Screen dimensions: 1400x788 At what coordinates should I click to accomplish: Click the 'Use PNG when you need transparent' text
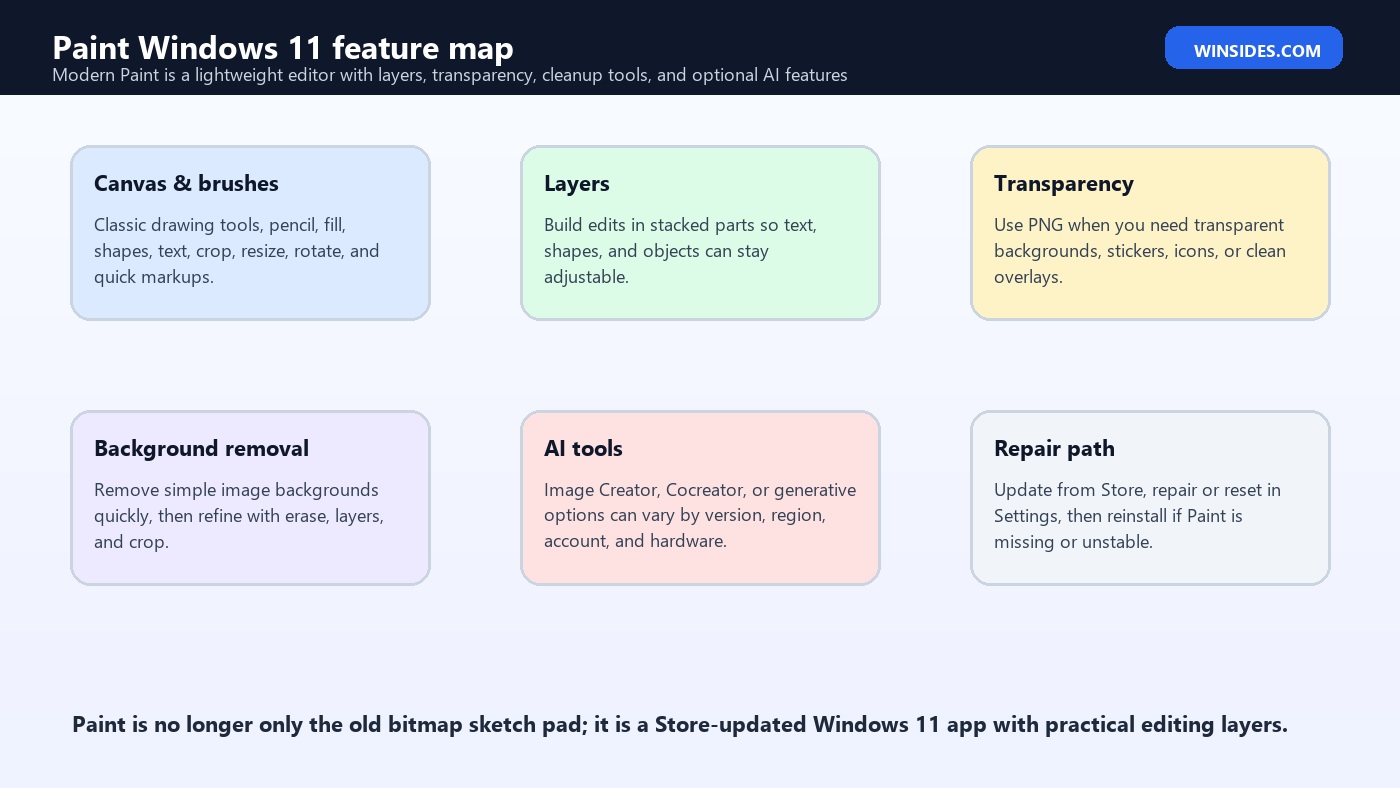[x=1140, y=251]
